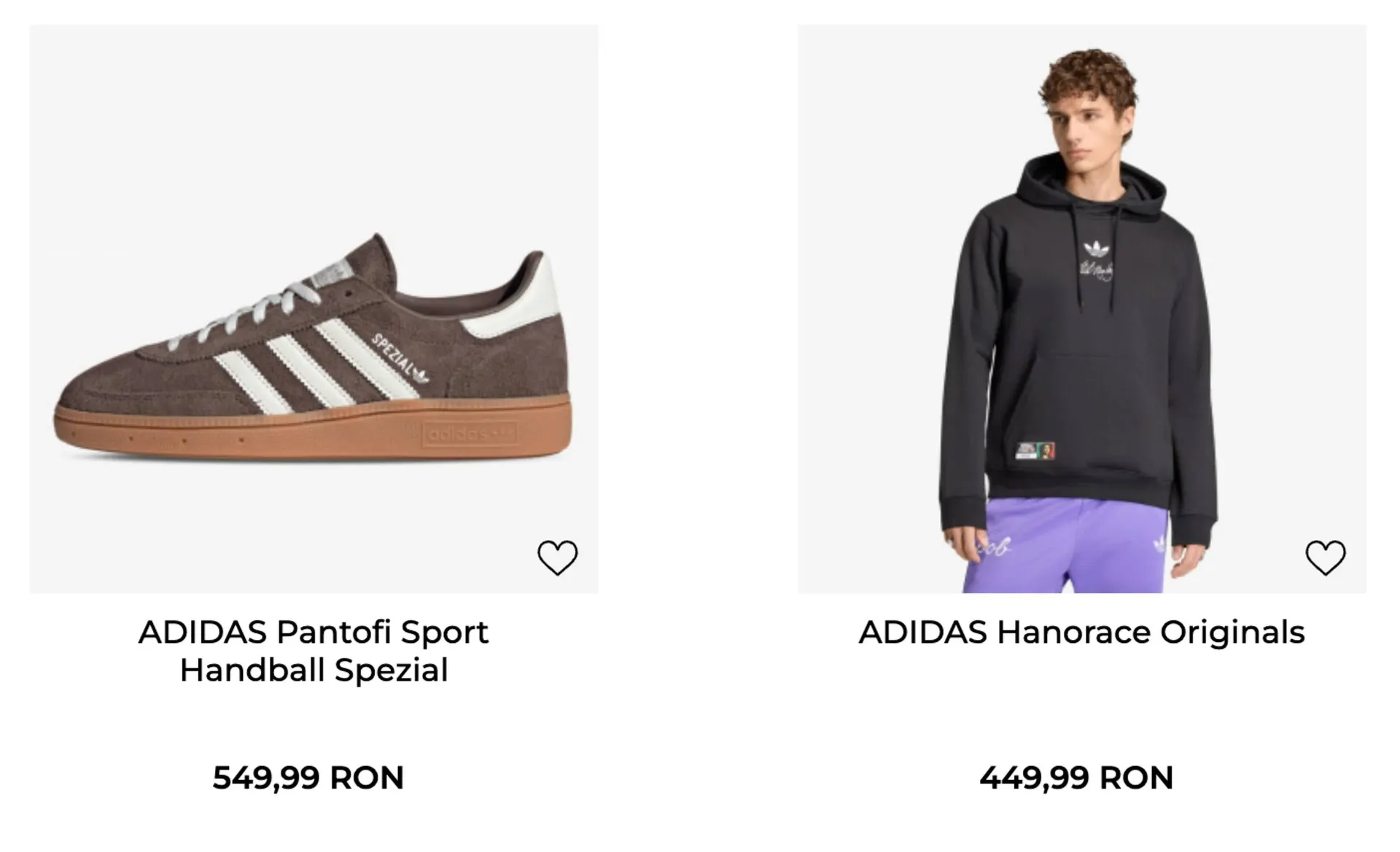Open the ADIDAS Hanorace Originals title link
The image size is (1400, 852).
pos(1081,632)
